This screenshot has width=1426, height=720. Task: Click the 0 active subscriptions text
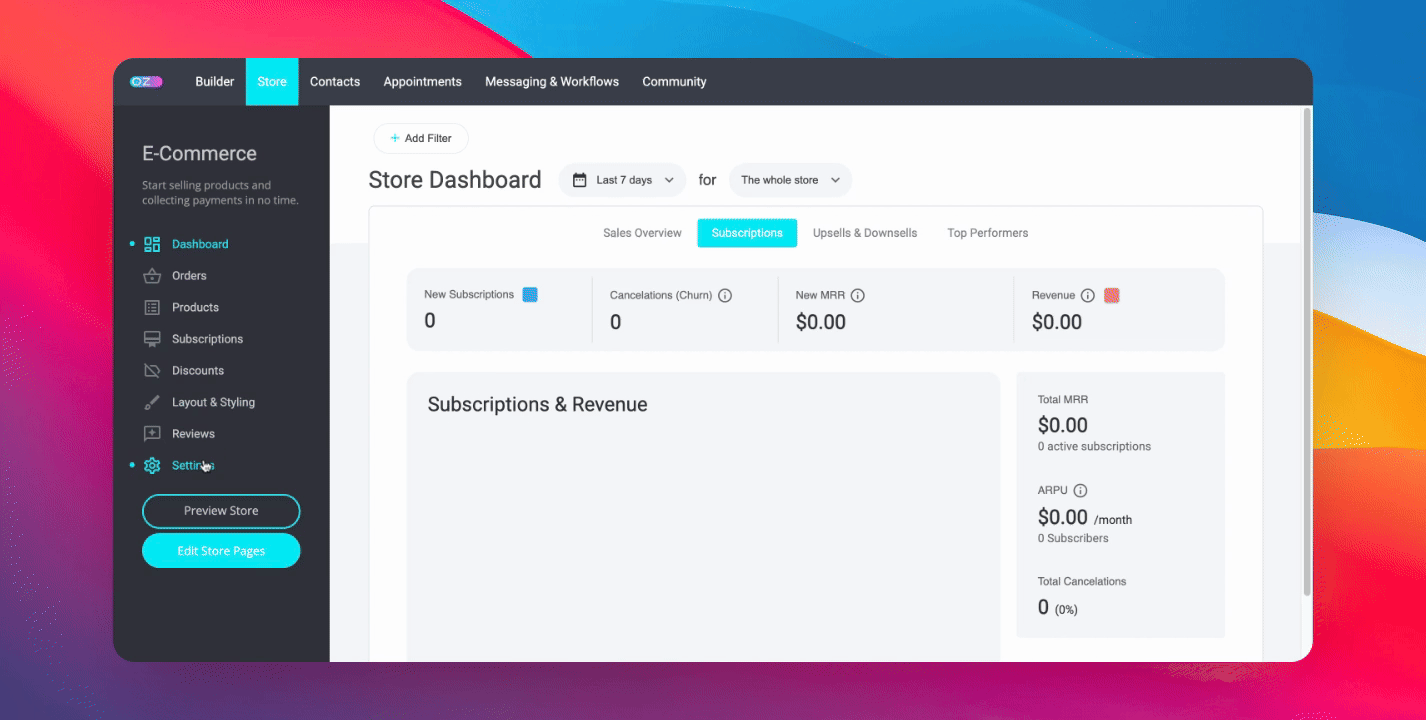[1094, 447]
